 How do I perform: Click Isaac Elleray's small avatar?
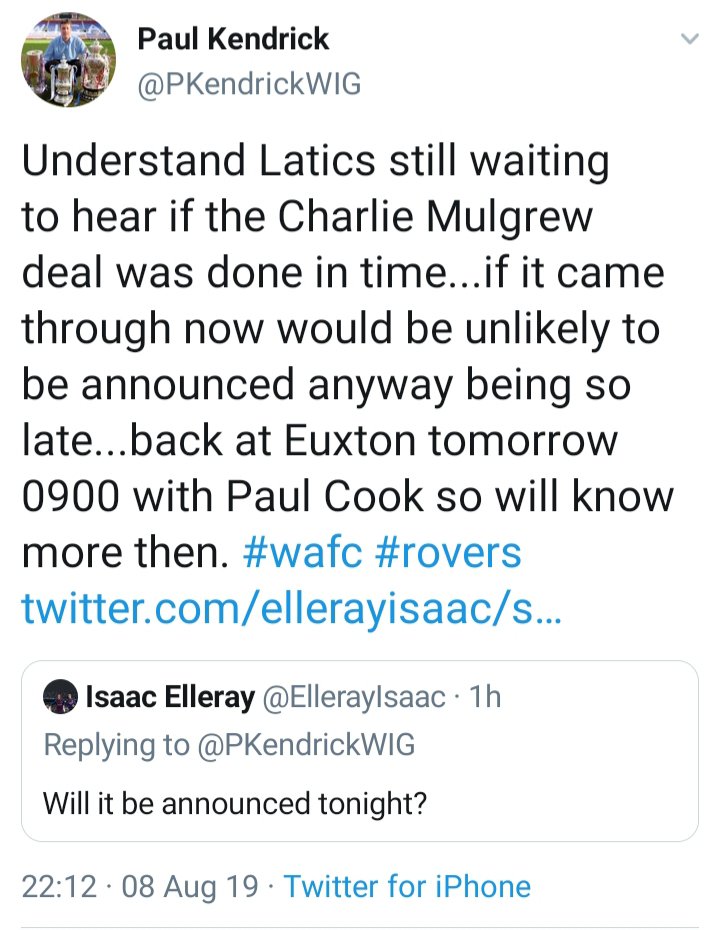60,698
